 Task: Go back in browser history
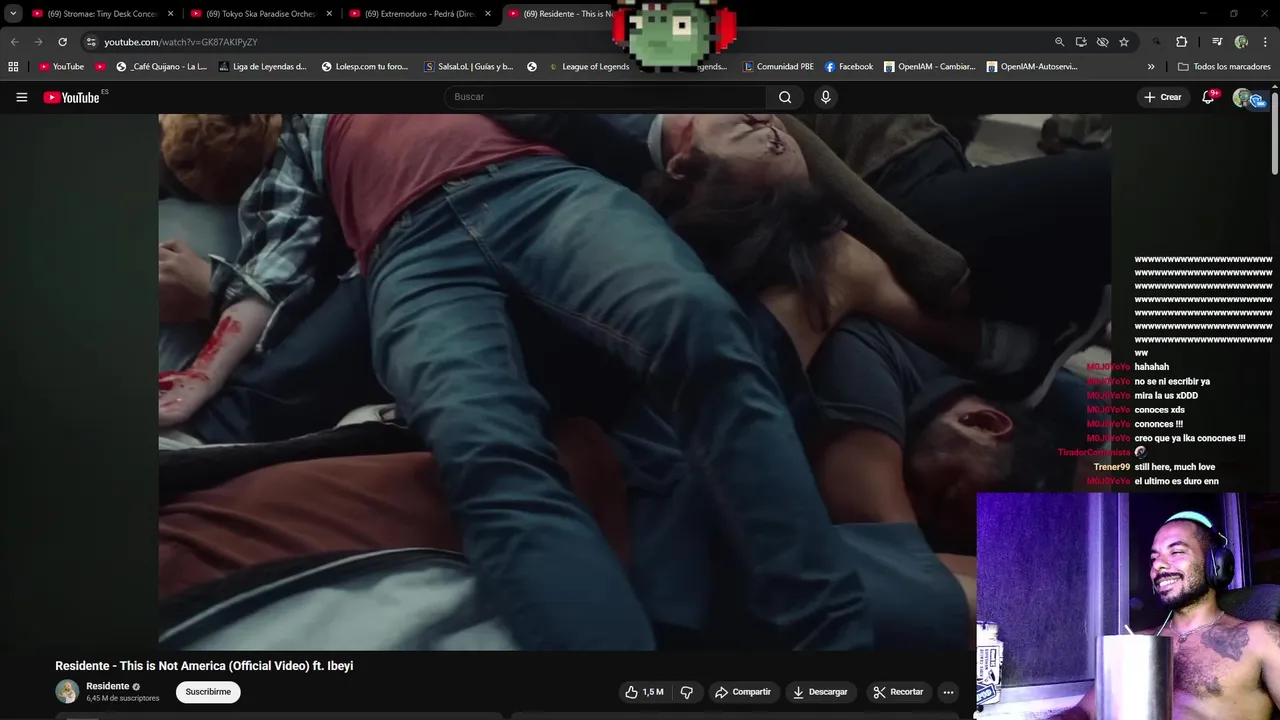14,42
